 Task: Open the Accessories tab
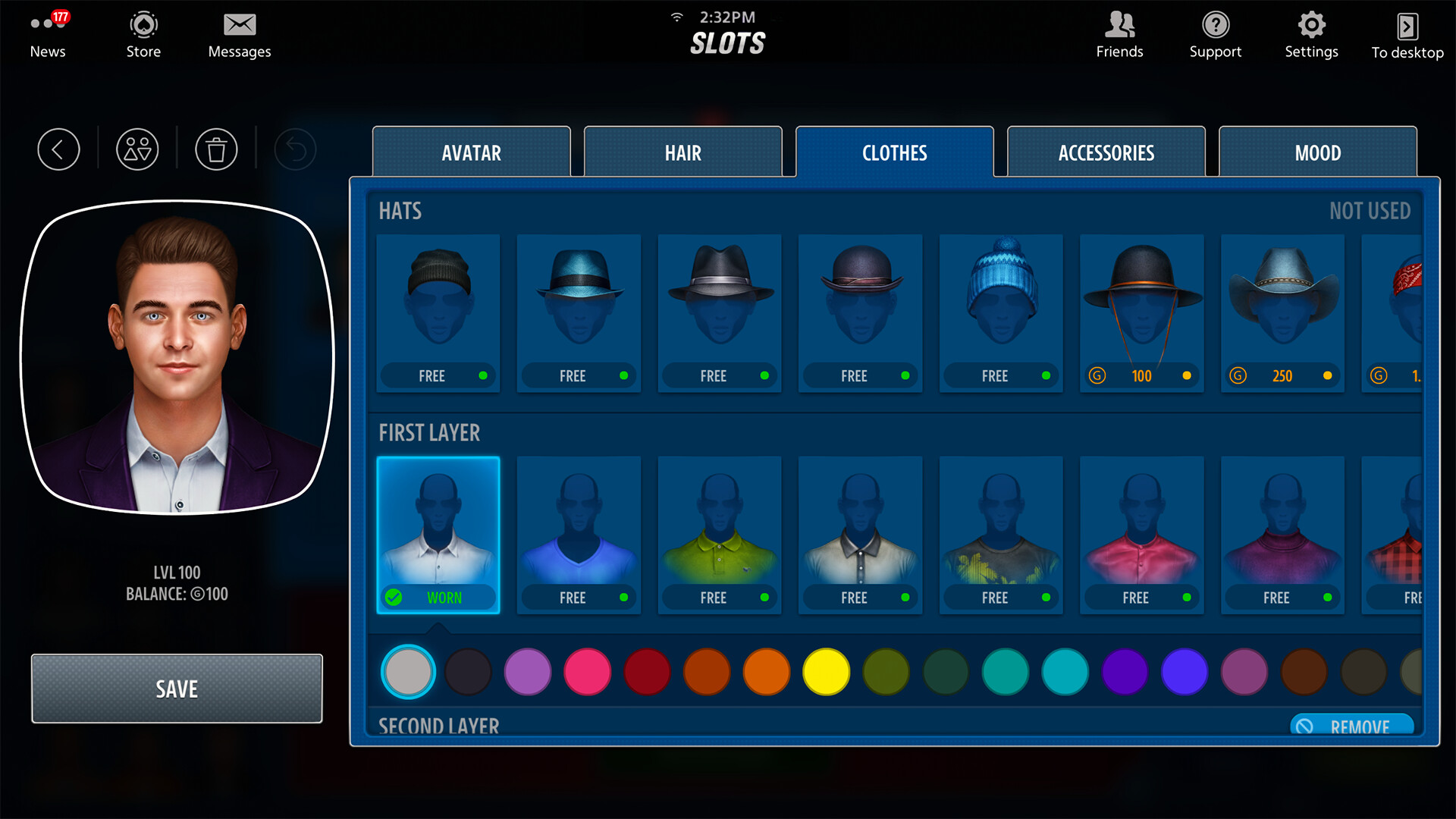coord(1106,152)
